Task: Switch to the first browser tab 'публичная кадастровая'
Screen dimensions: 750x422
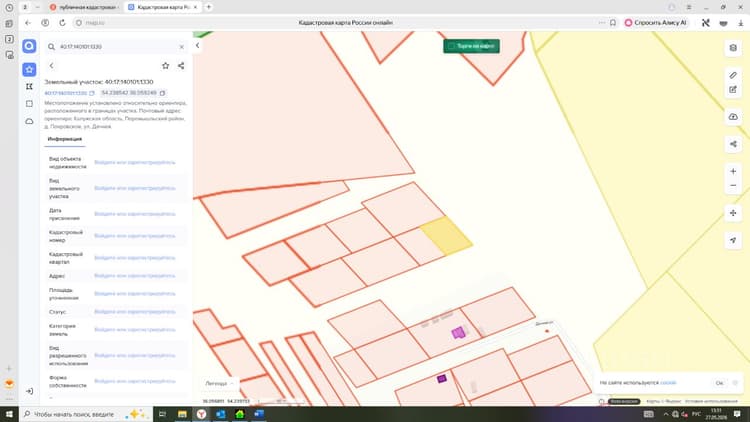Action: pos(84,7)
